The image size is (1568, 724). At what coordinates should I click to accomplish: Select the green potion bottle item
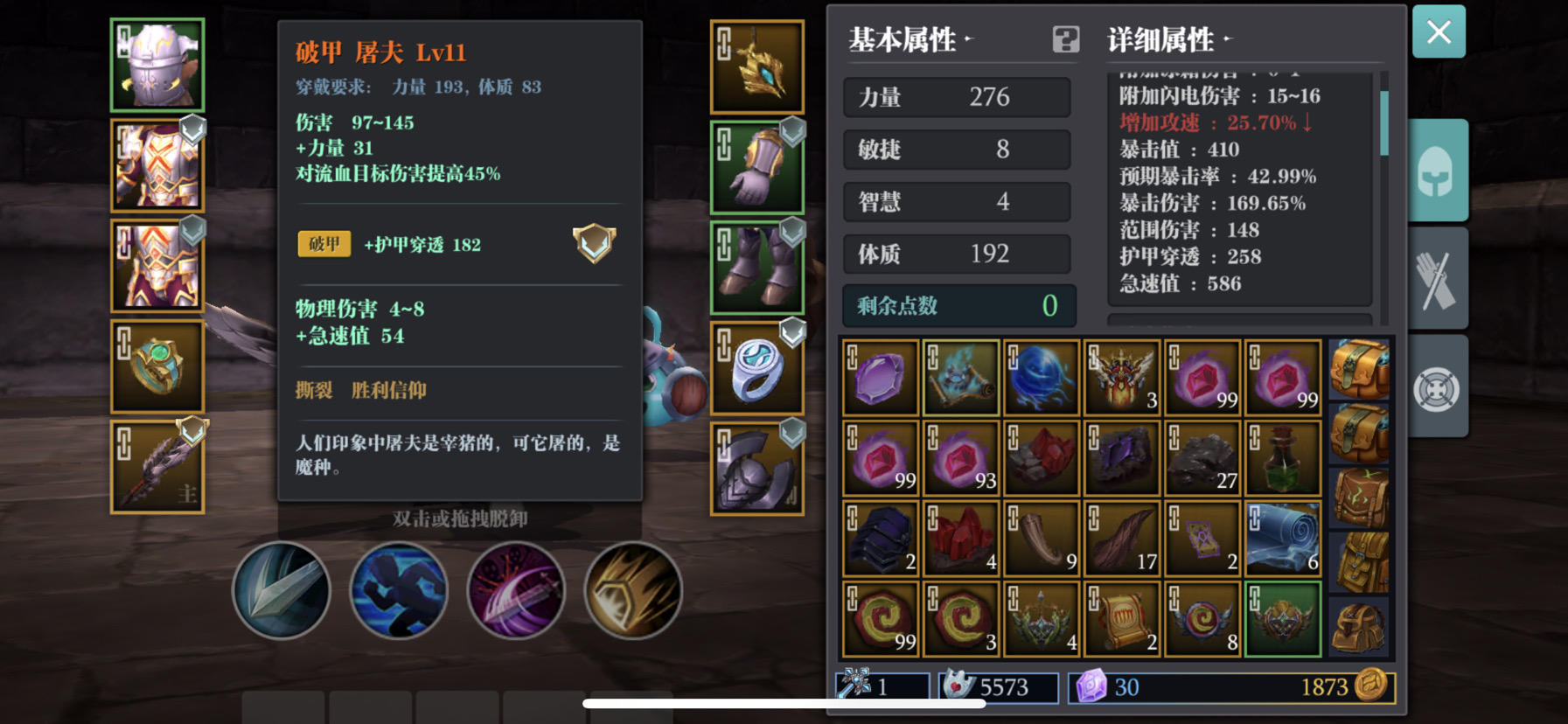click(1283, 458)
